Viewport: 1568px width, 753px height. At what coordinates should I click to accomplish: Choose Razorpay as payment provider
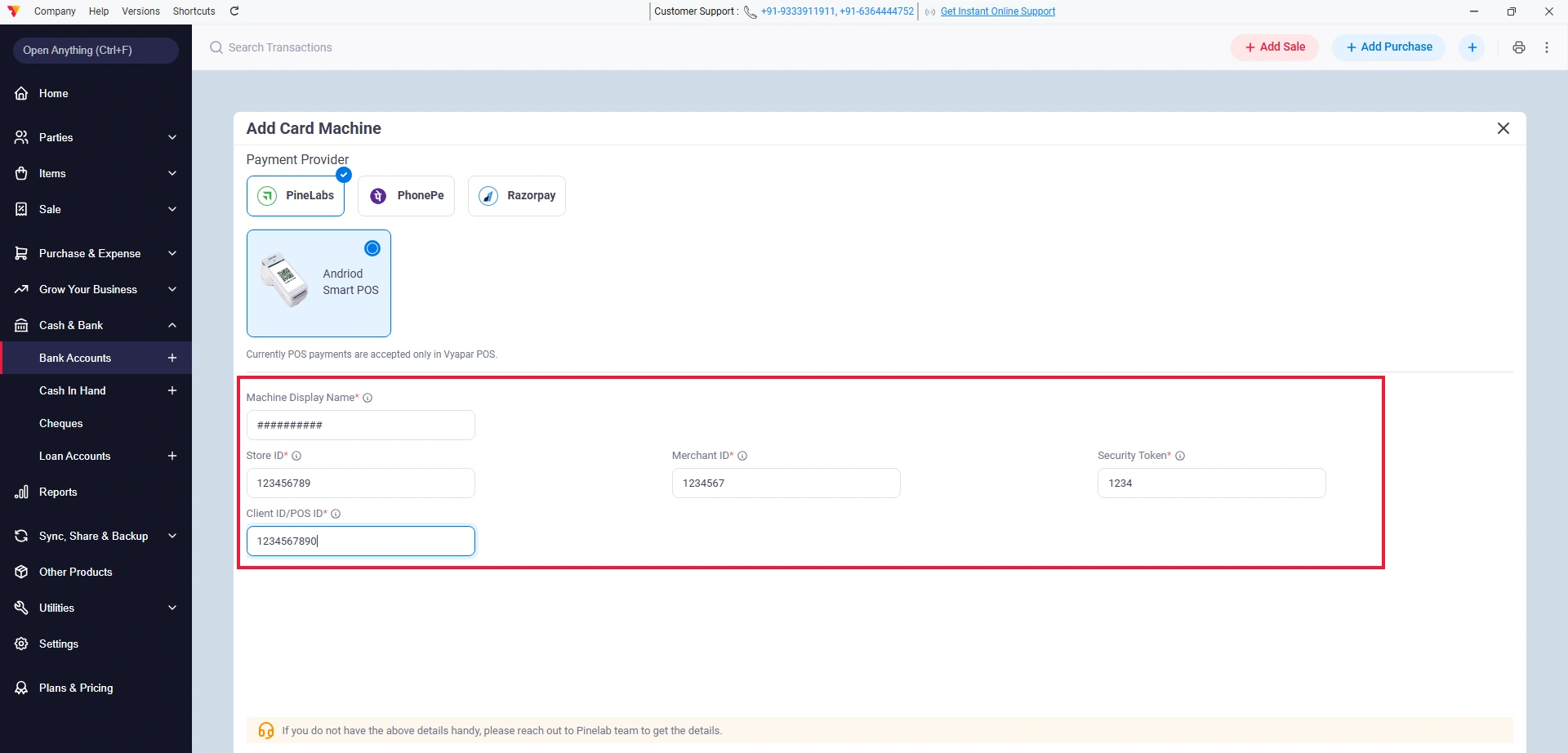click(516, 196)
